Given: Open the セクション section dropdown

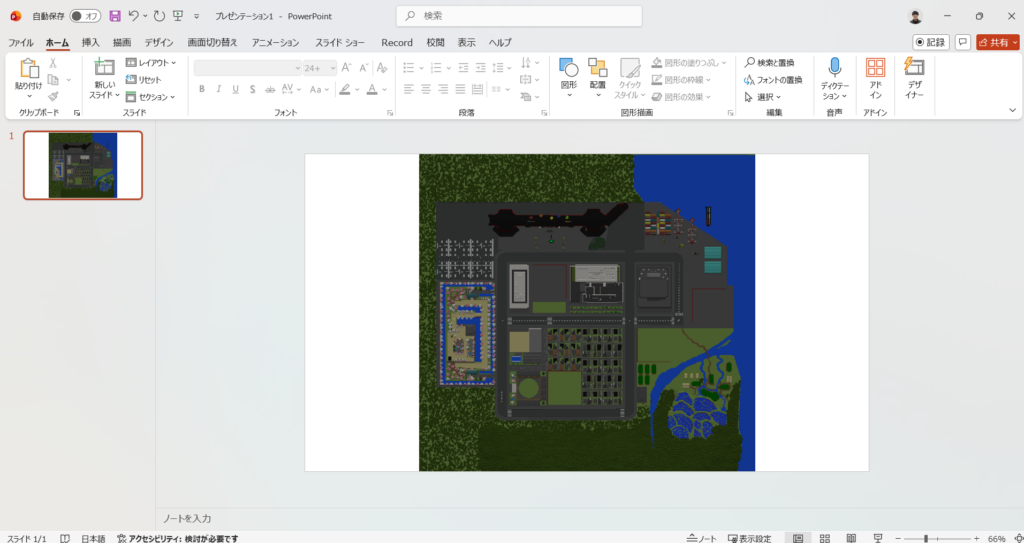Looking at the screenshot, I should [150, 97].
